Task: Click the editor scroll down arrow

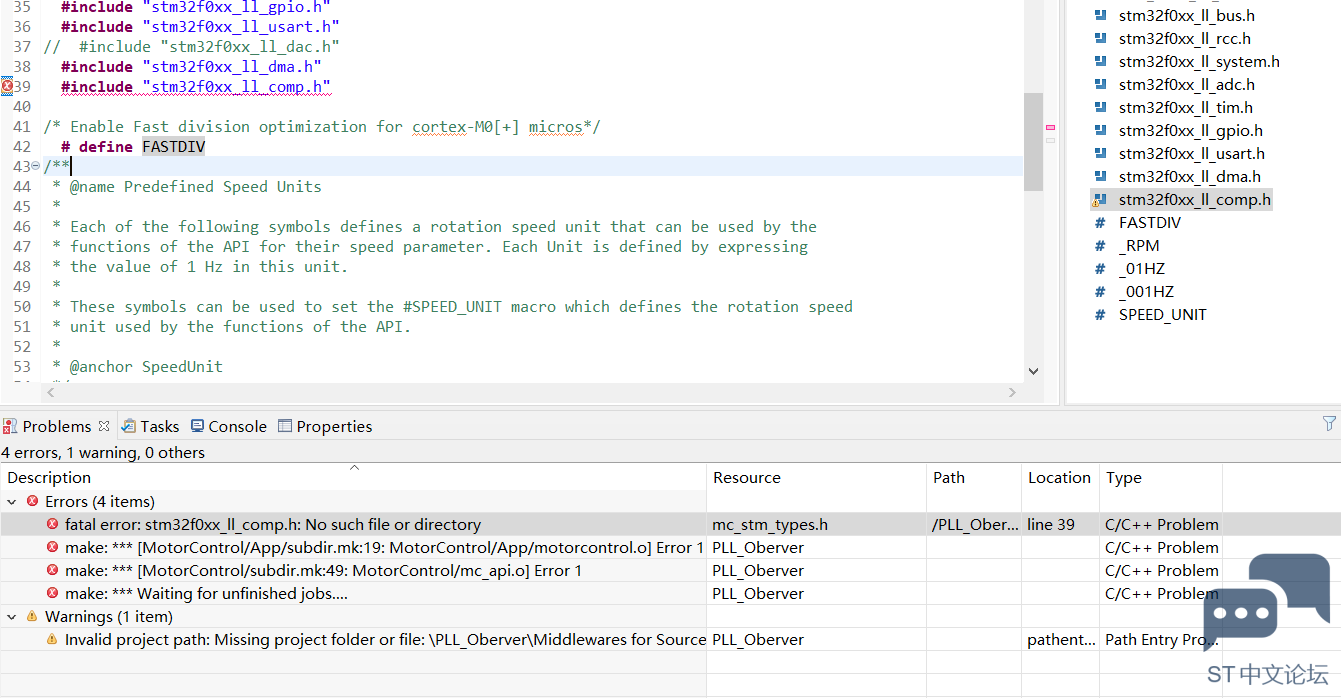Action: coord(1033,371)
